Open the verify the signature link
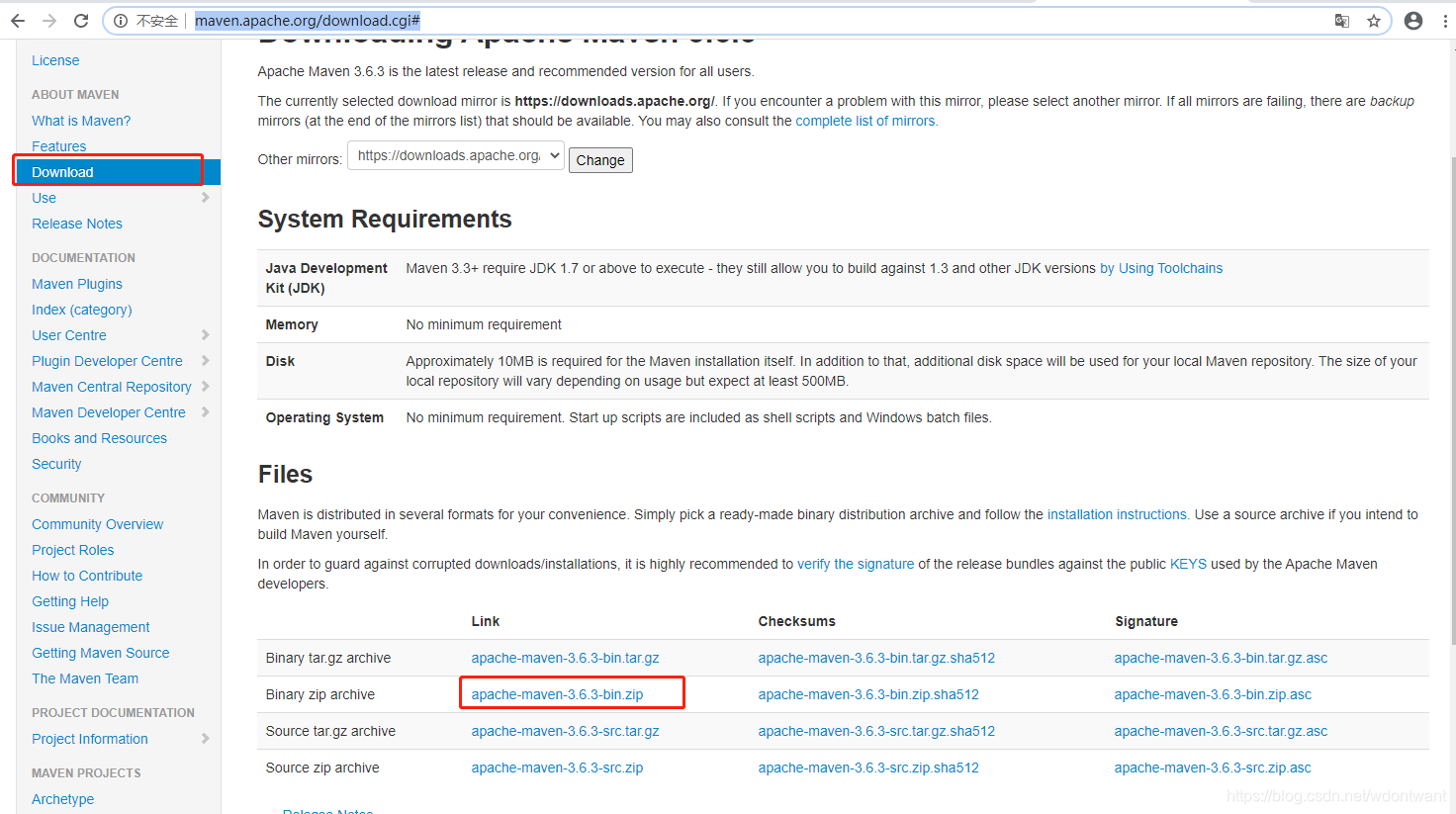Viewport: 1456px width, 814px height. [x=856, y=564]
